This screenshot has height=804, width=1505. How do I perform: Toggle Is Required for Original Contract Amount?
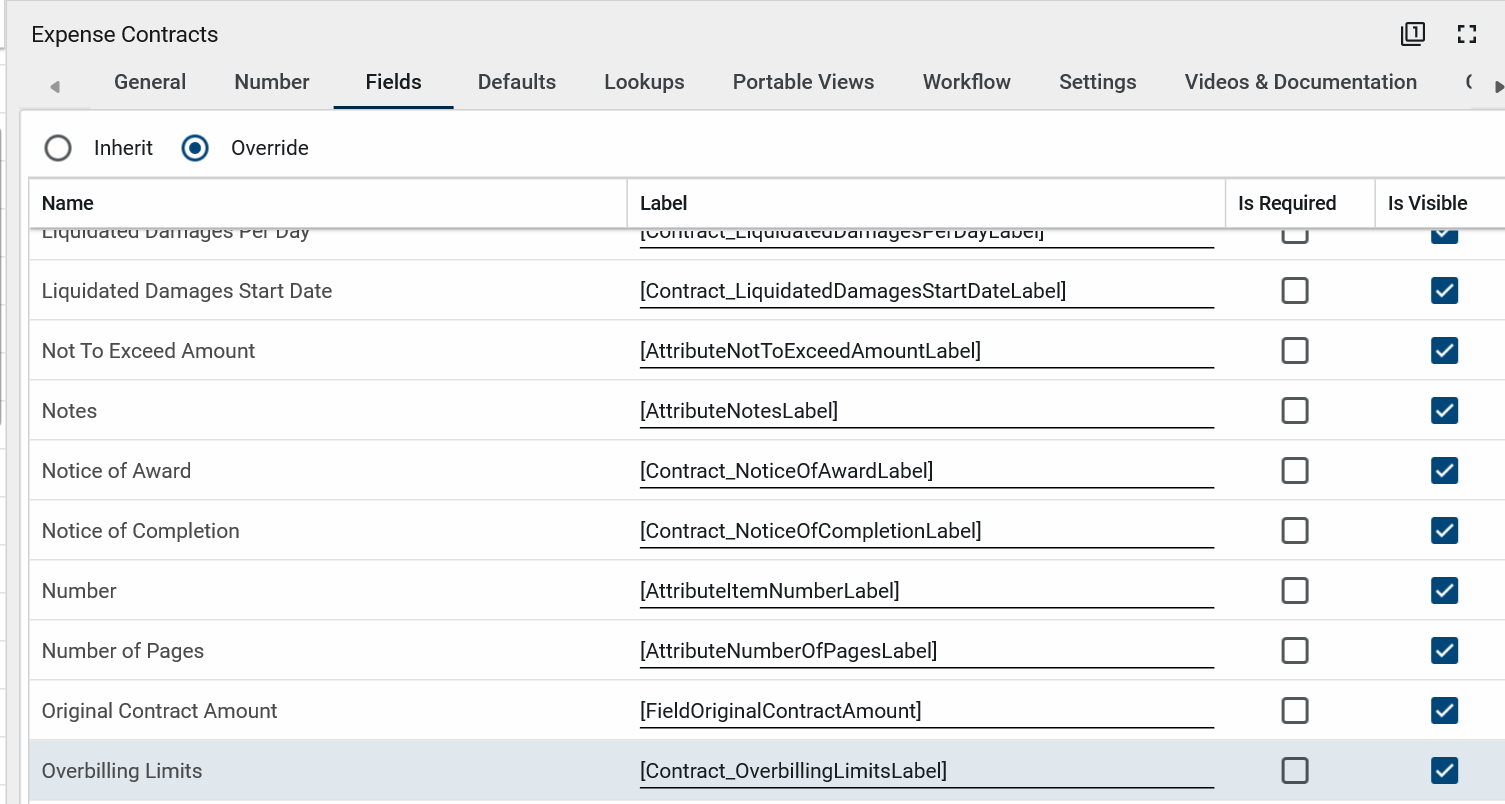coord(1295,711)
